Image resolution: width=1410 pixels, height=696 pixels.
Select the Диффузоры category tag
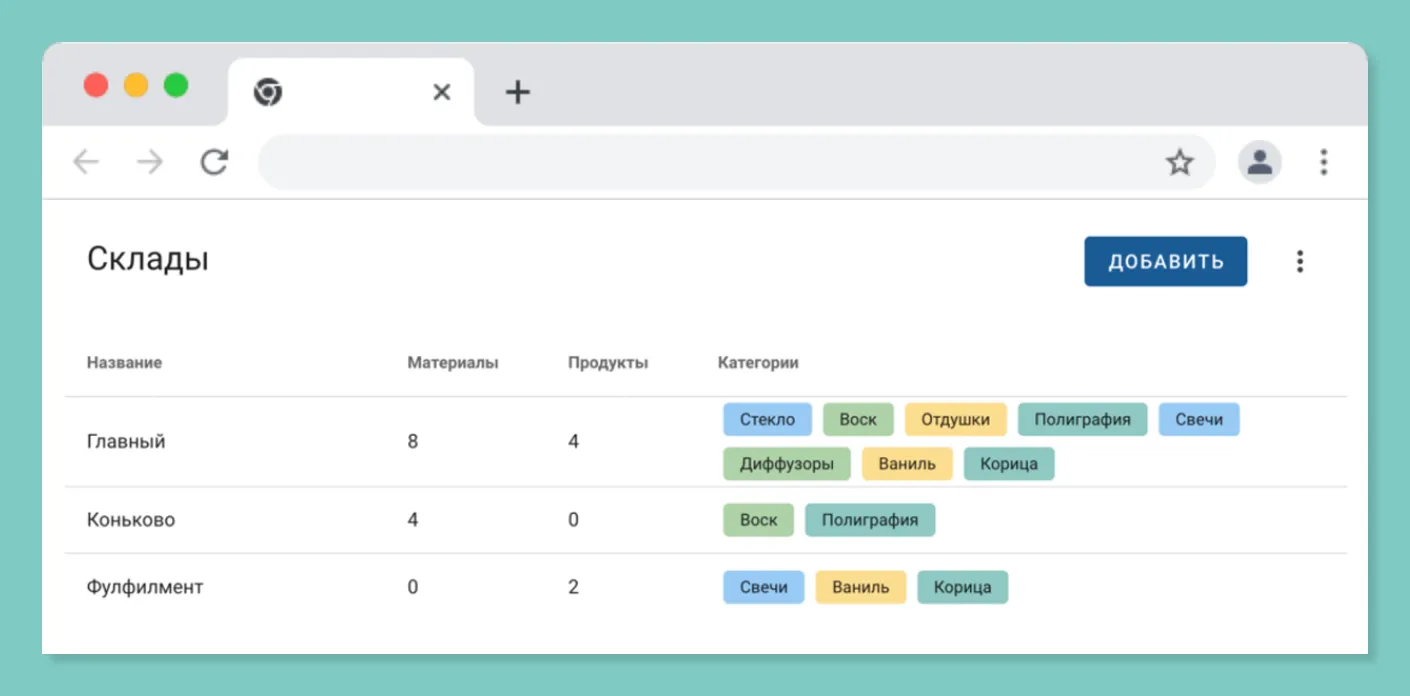click(787, 464)
